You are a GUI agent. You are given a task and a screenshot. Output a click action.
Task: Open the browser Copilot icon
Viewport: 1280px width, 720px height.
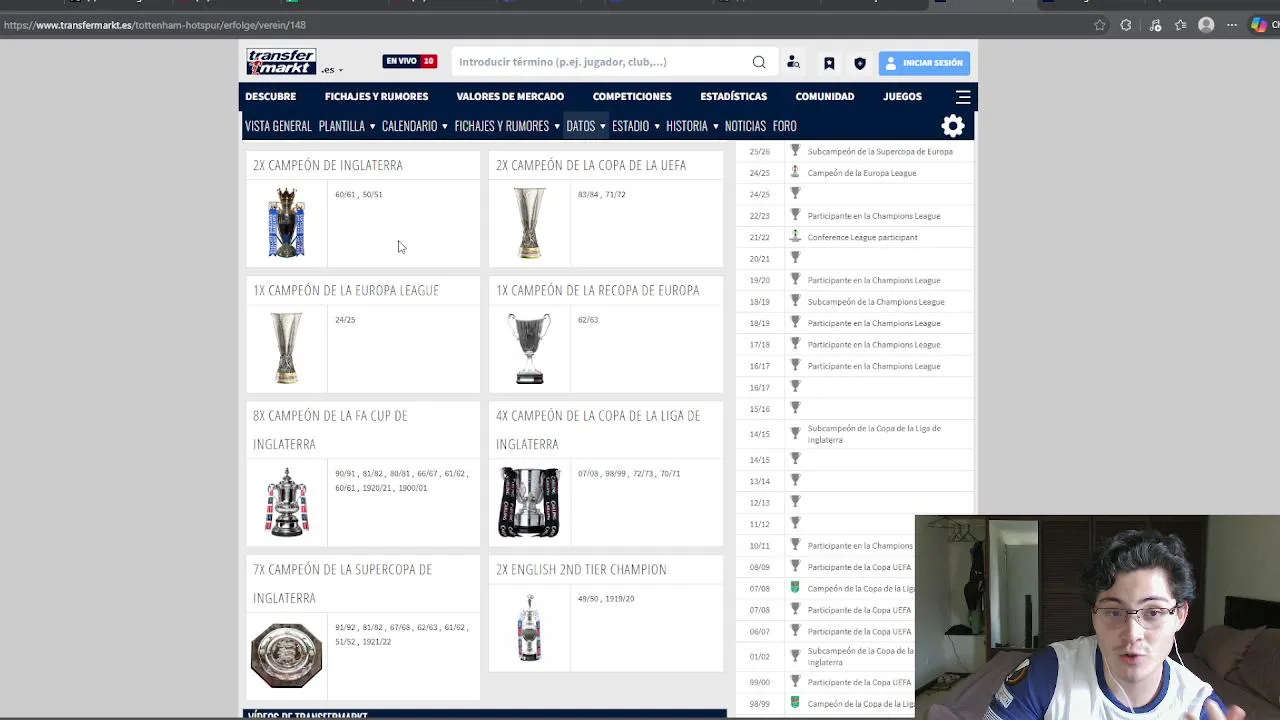click(x=1259, y=25)
